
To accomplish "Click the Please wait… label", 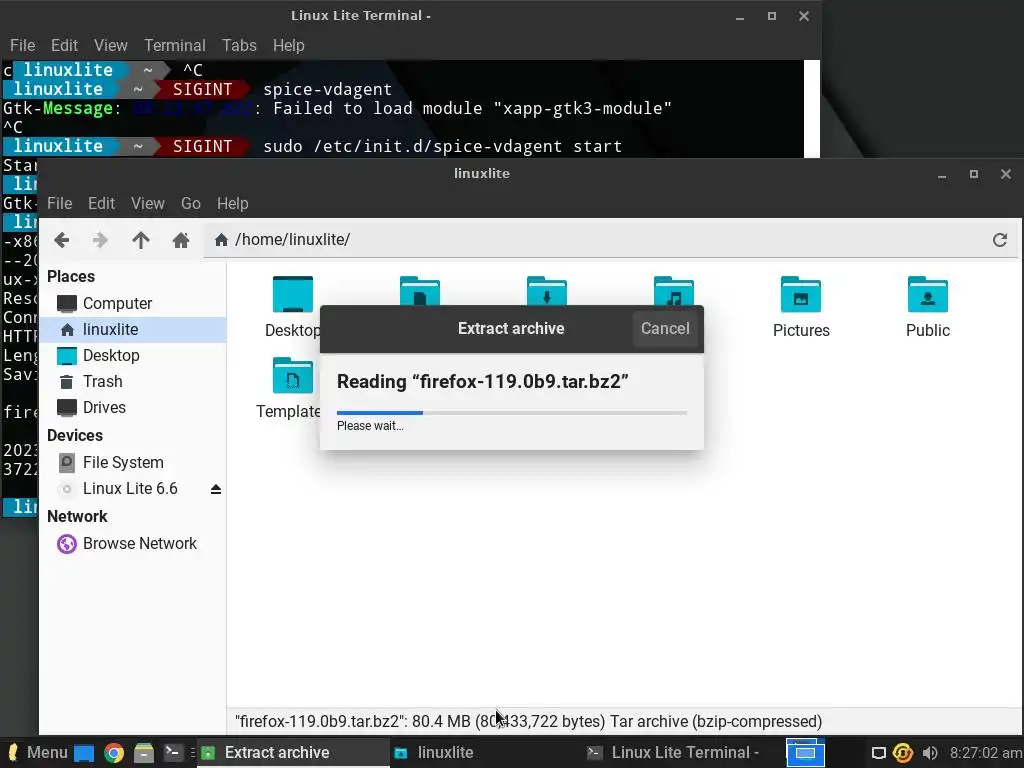I will click(x=370, y=426).
